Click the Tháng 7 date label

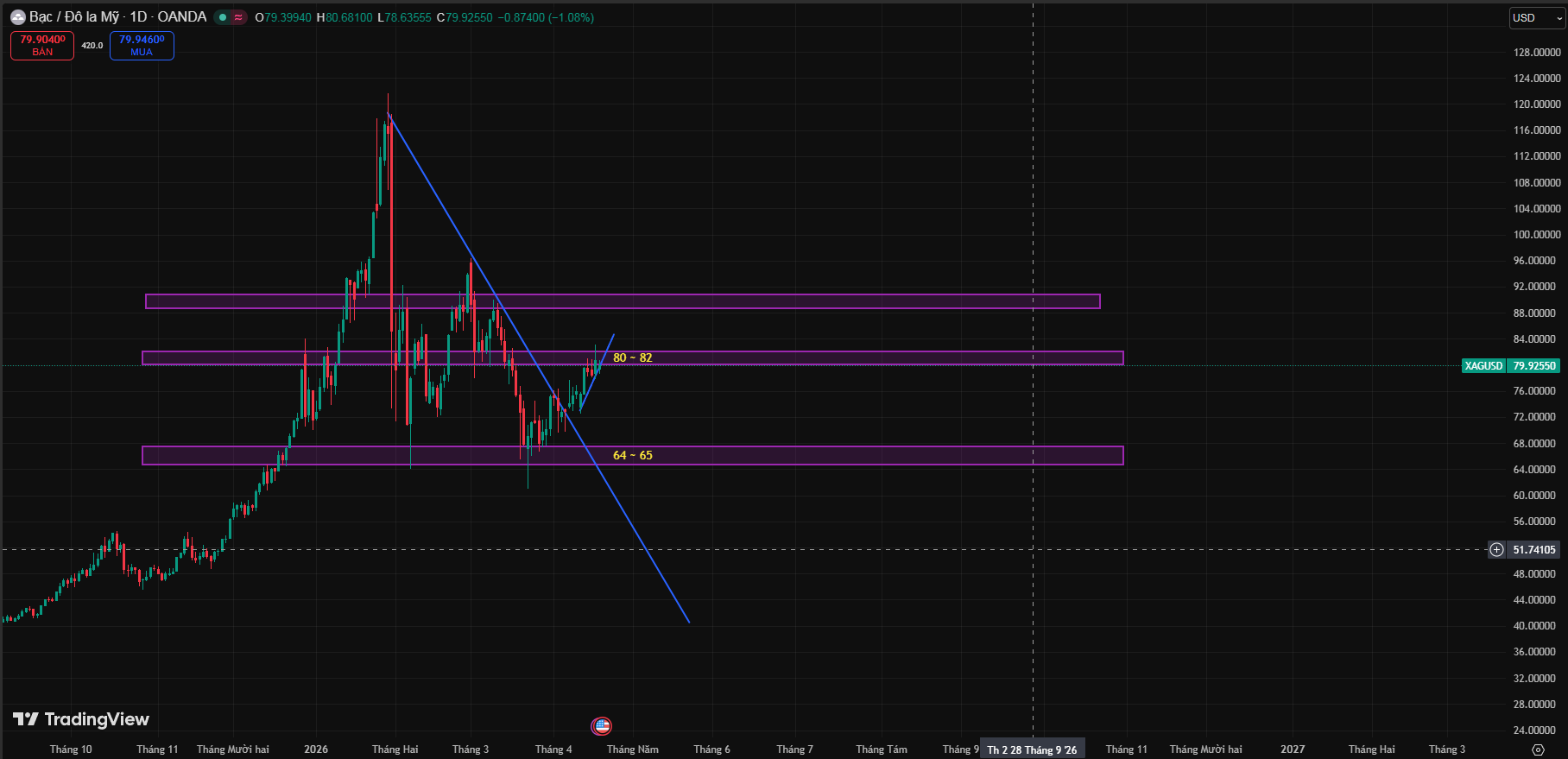click(x=795, y=749)
